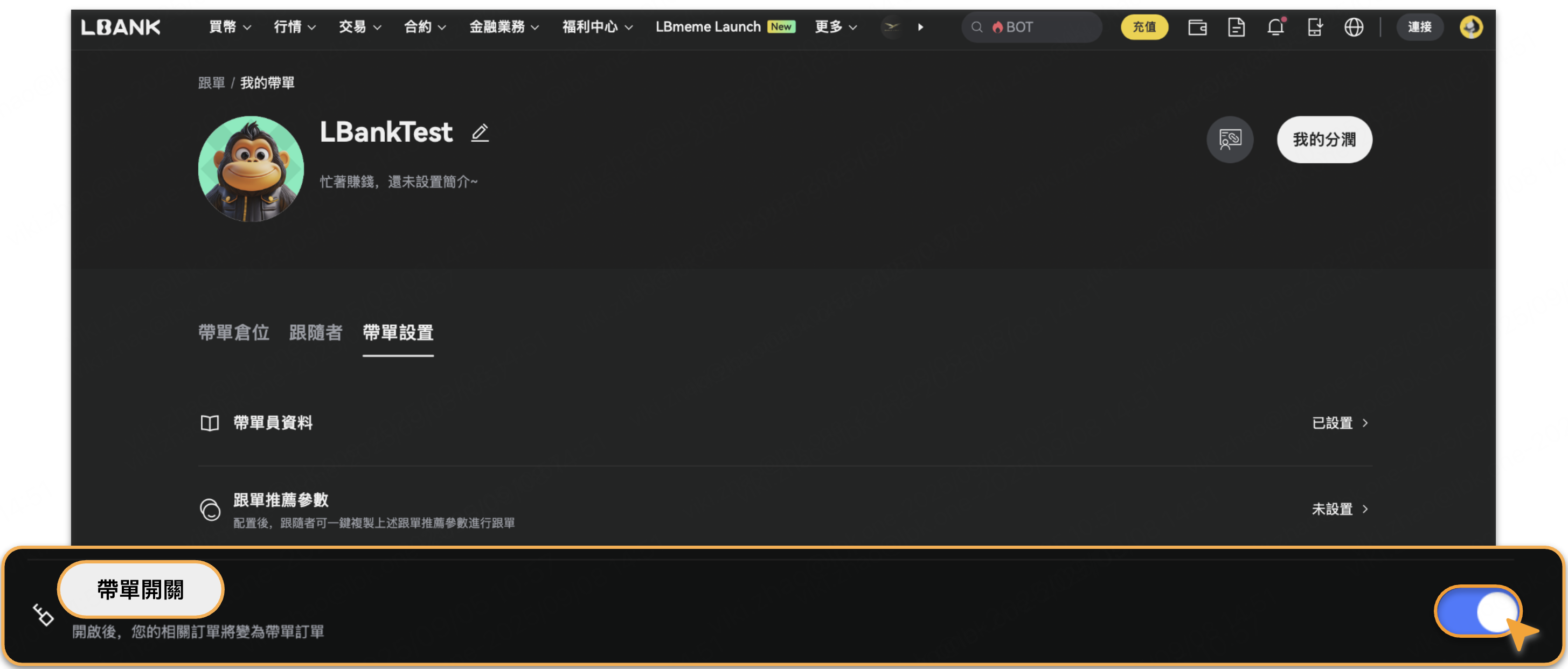Viewport: 1568px width, 669px height.
Task: Click the 充值 deposit button
Action: click(1144, 27)
